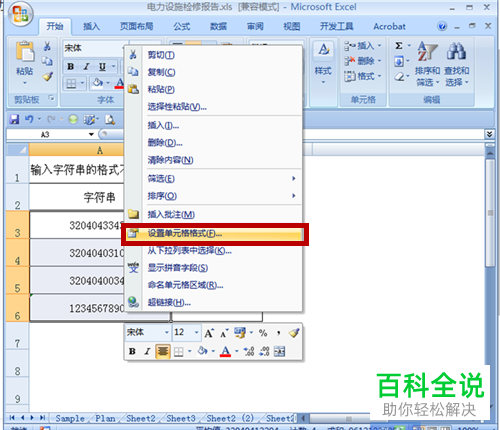Viewport: 500px width, 430px height.
Task: Switch to the 公式 ribbon tab
Action: 182,26
